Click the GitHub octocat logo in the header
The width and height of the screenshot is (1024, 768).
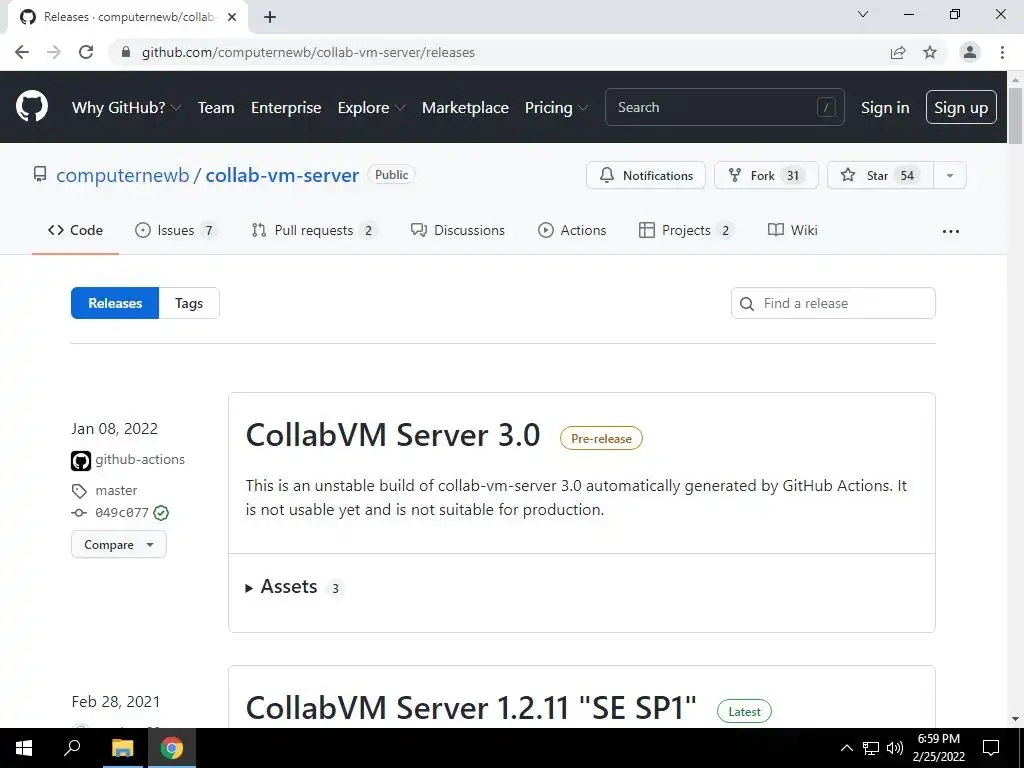32,107
